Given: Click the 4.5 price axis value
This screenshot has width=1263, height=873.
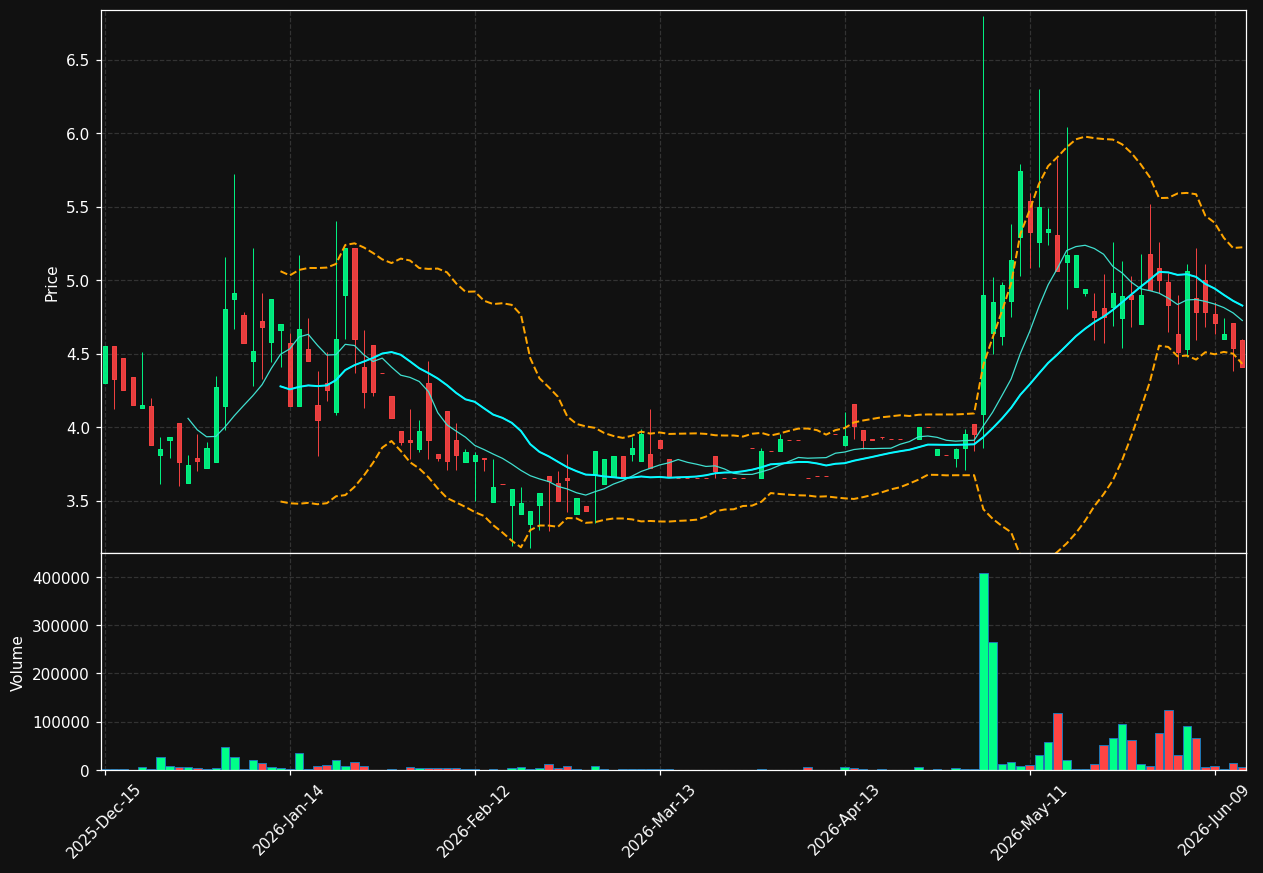Looking at the screenshot, I should point(77,354).
